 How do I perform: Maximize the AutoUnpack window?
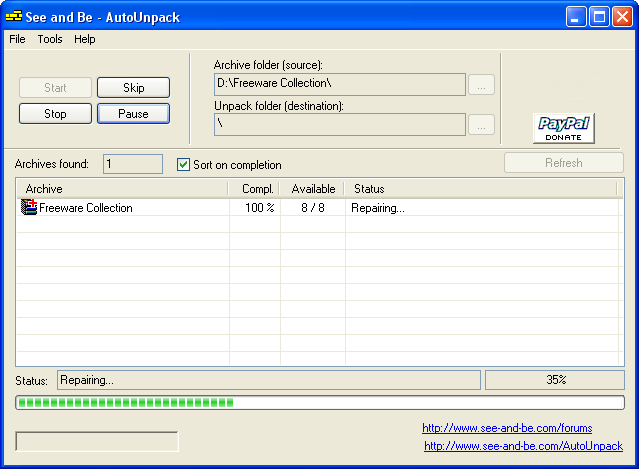(x=599, y=17)
